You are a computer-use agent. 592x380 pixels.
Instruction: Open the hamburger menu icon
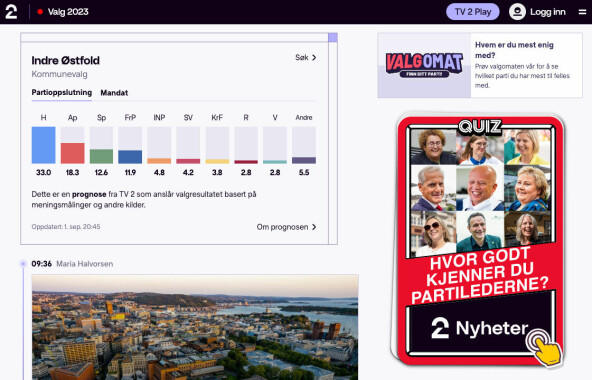pyautogui.click(x=582, y=12)
